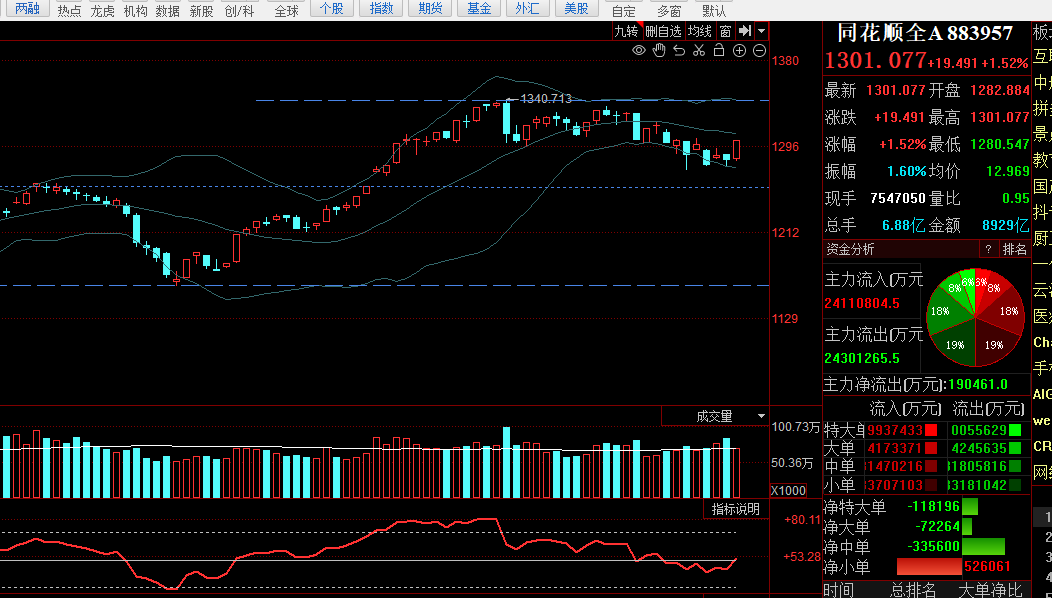Open the 排名 ranking button

tap(1014, 249)
